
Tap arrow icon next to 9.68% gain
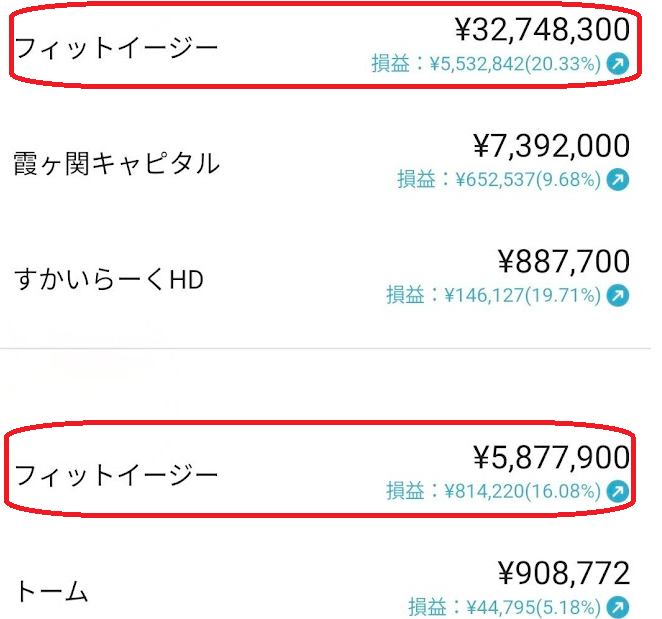618,179
